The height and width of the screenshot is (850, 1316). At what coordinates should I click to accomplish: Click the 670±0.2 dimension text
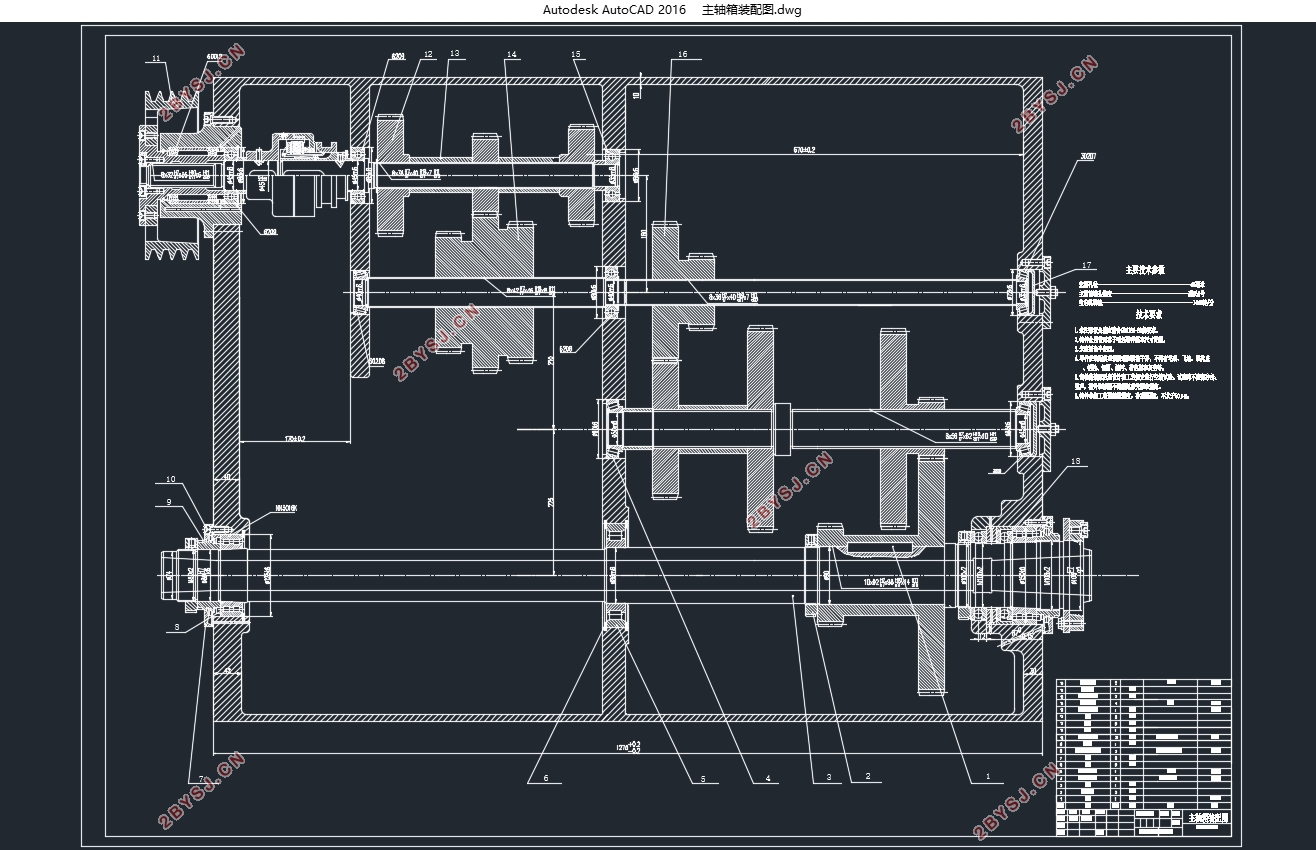click(804, 149)
